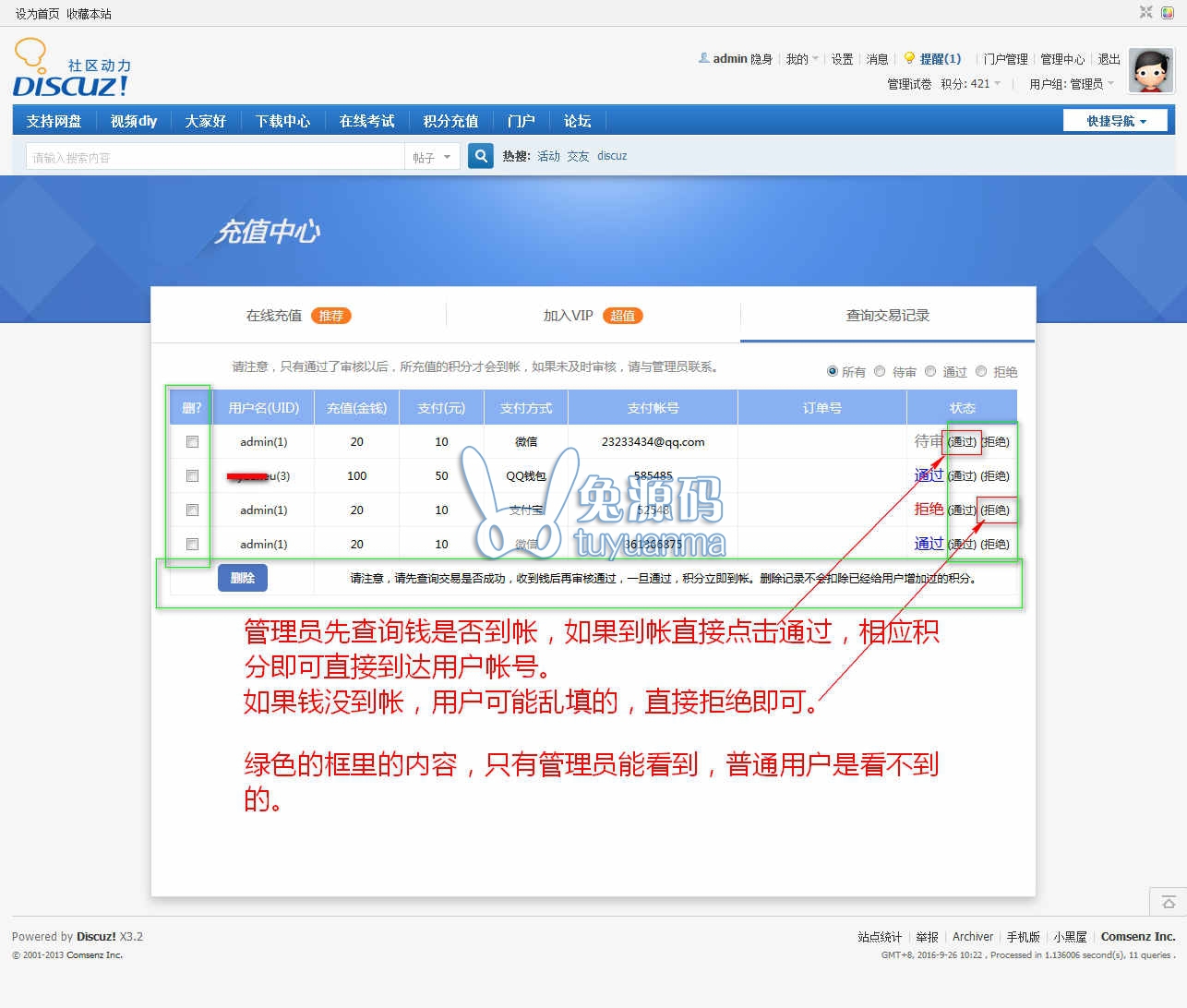1187x1008 pixels.
Task: Click the 举报 footer link
Action: (x=927, y=937)
